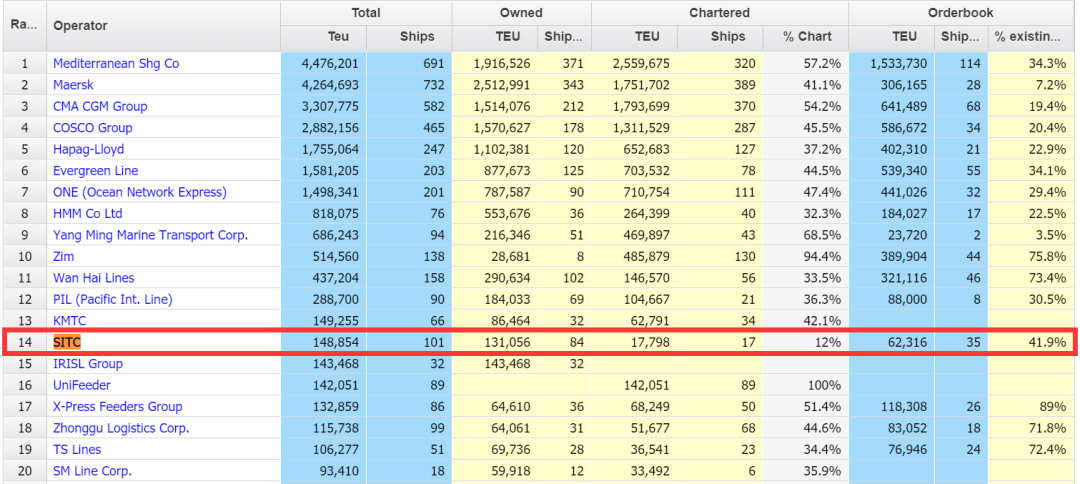Click the Chartered group header
The height and width of the screenshot is (484, 1080).
coord(719,13)
